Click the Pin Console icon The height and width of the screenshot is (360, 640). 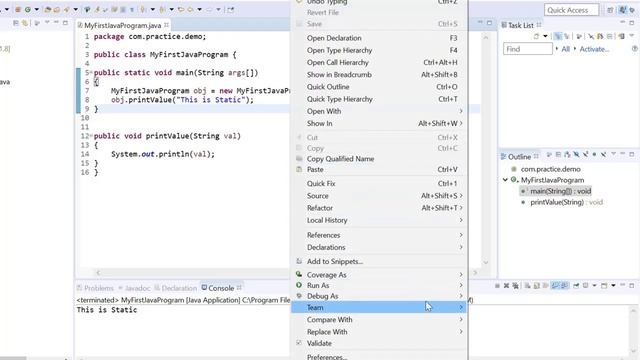click(576, 286)
